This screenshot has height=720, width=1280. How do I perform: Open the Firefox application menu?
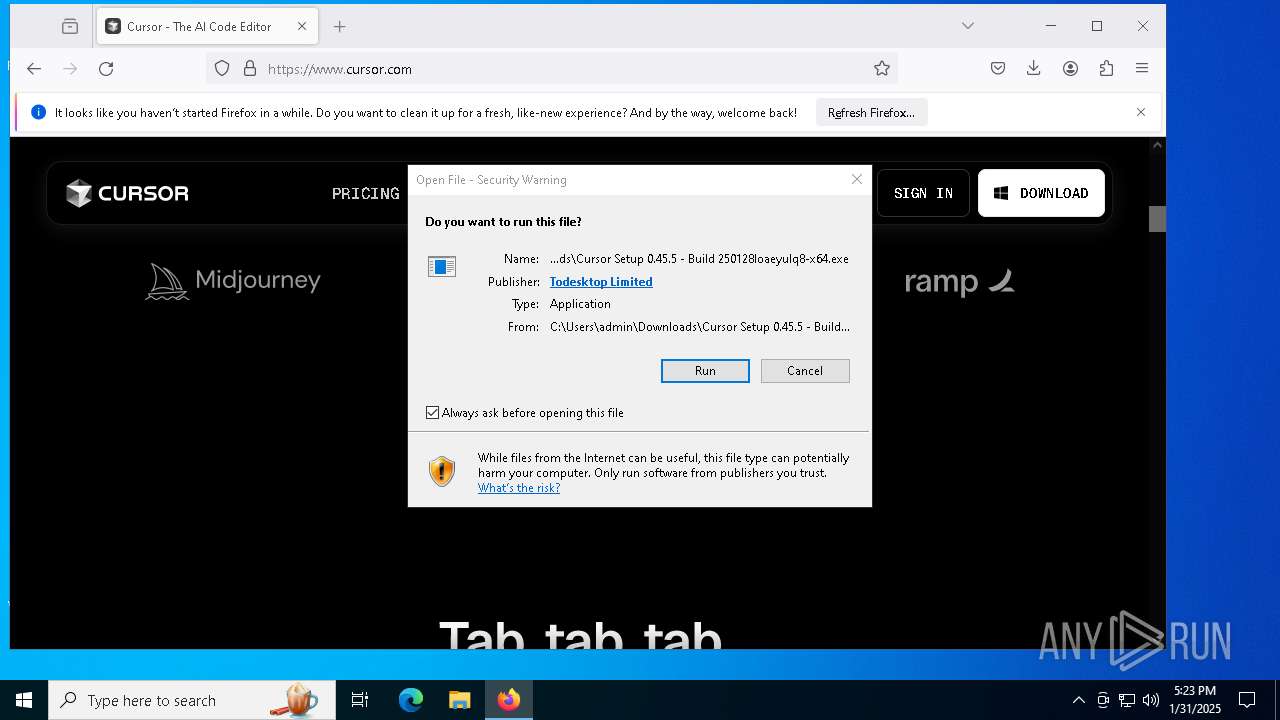tap(1142, 69)
